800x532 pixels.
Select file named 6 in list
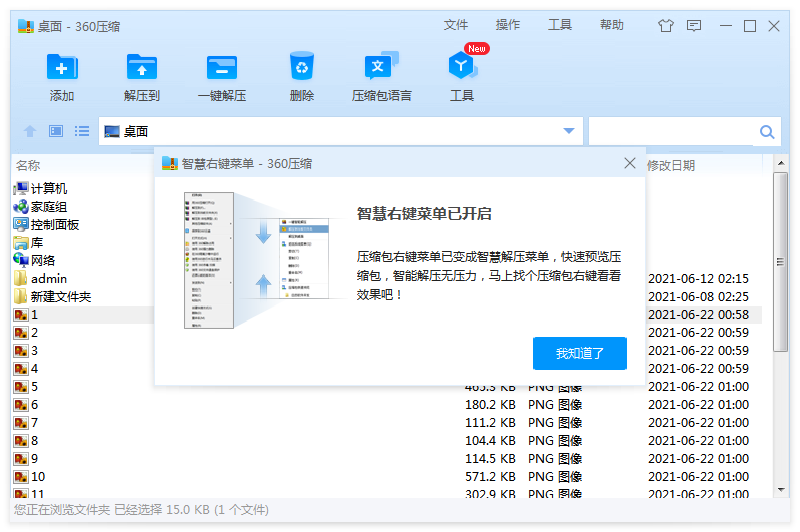pyautogui.click(x=34, y=404)
